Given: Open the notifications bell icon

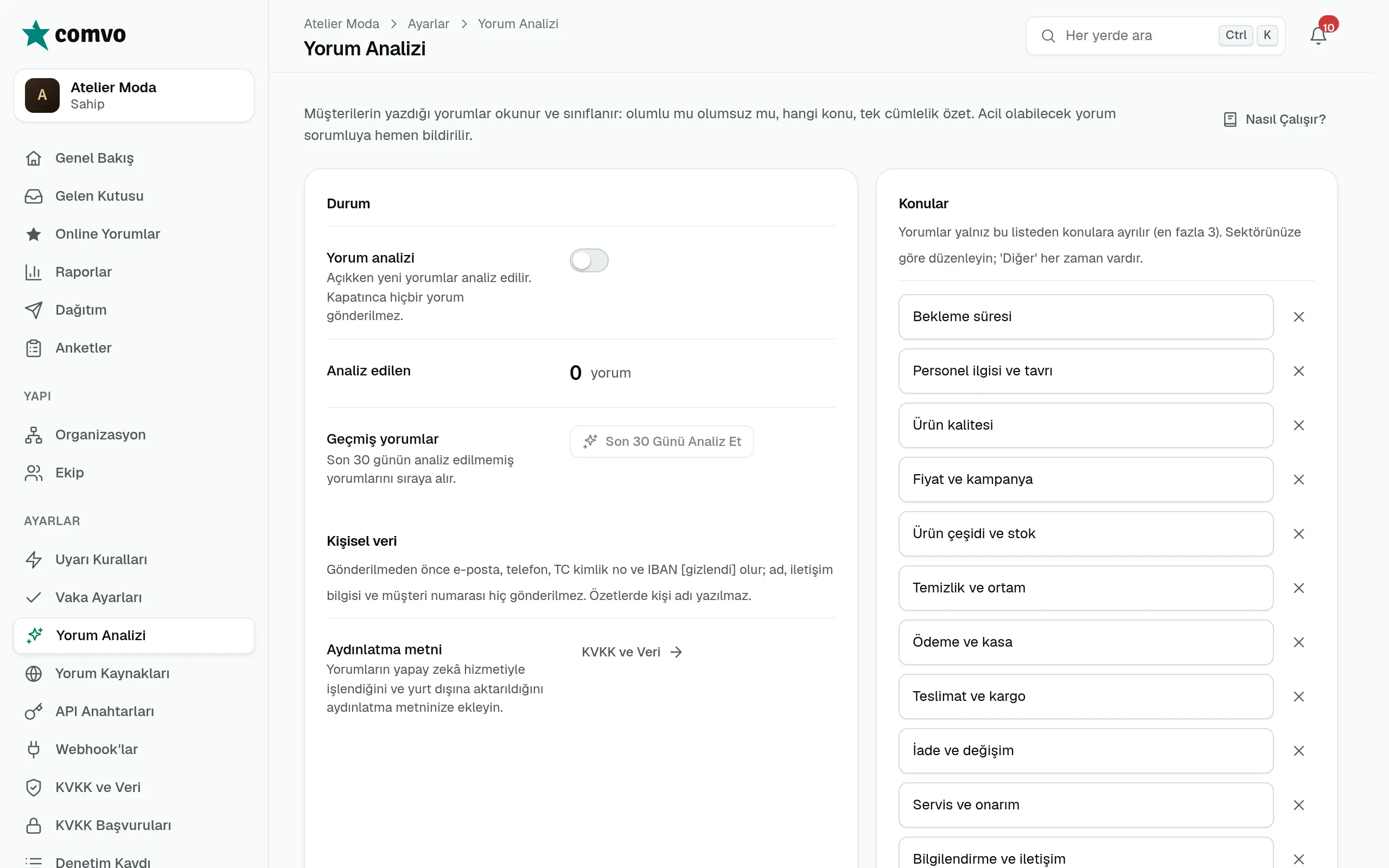Looking at the screenshot, I should (1318, 36).
